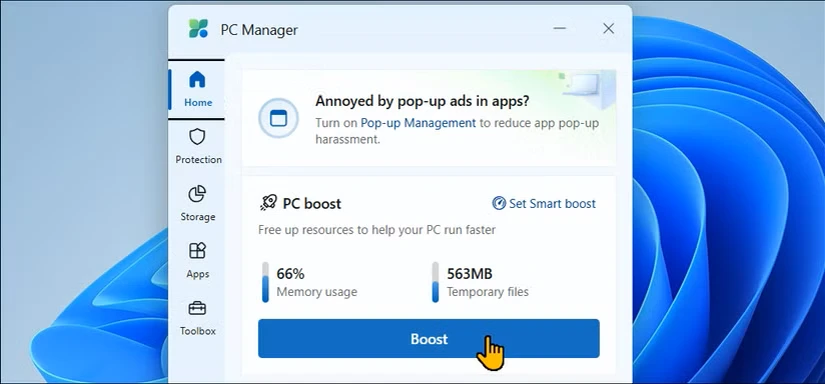
Task: Open the Protection section
Action: 198,147
